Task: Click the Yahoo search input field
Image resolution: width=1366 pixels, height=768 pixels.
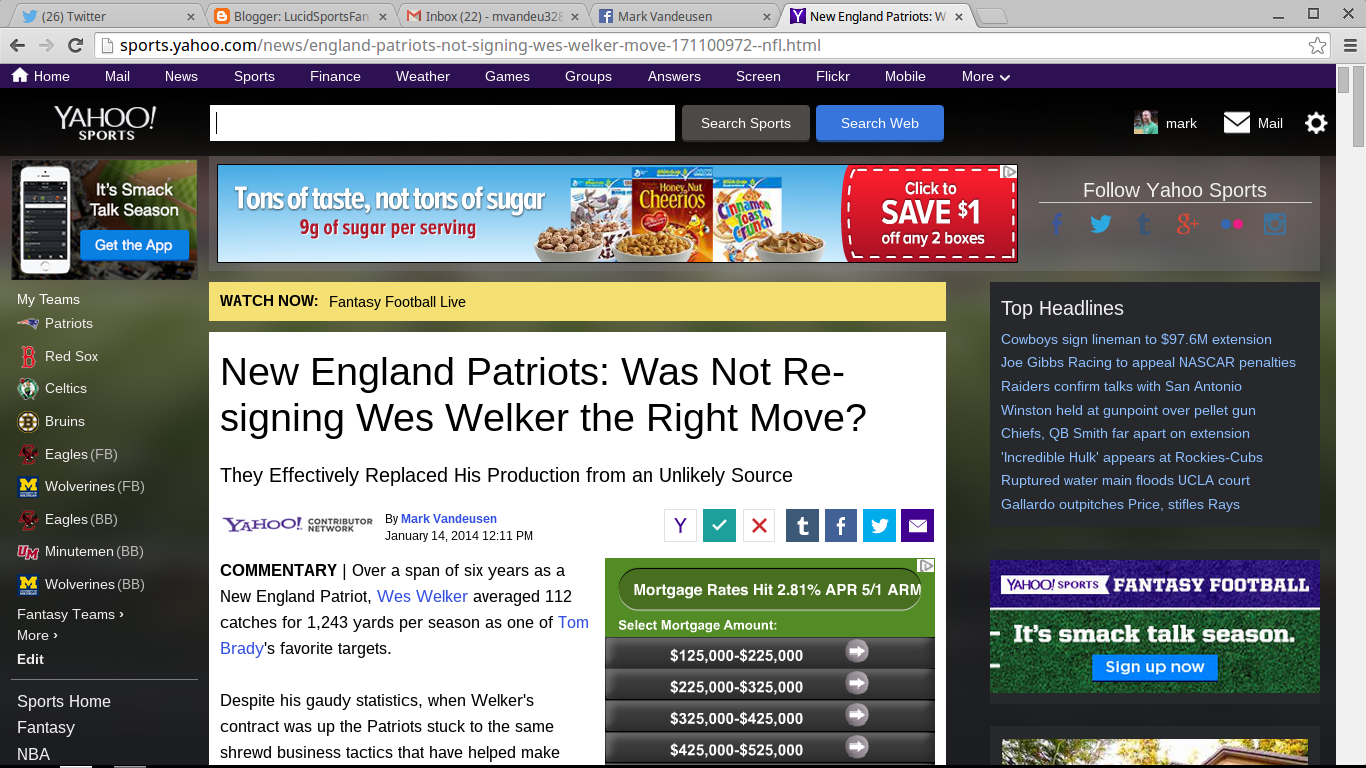Action: [442, 123]
